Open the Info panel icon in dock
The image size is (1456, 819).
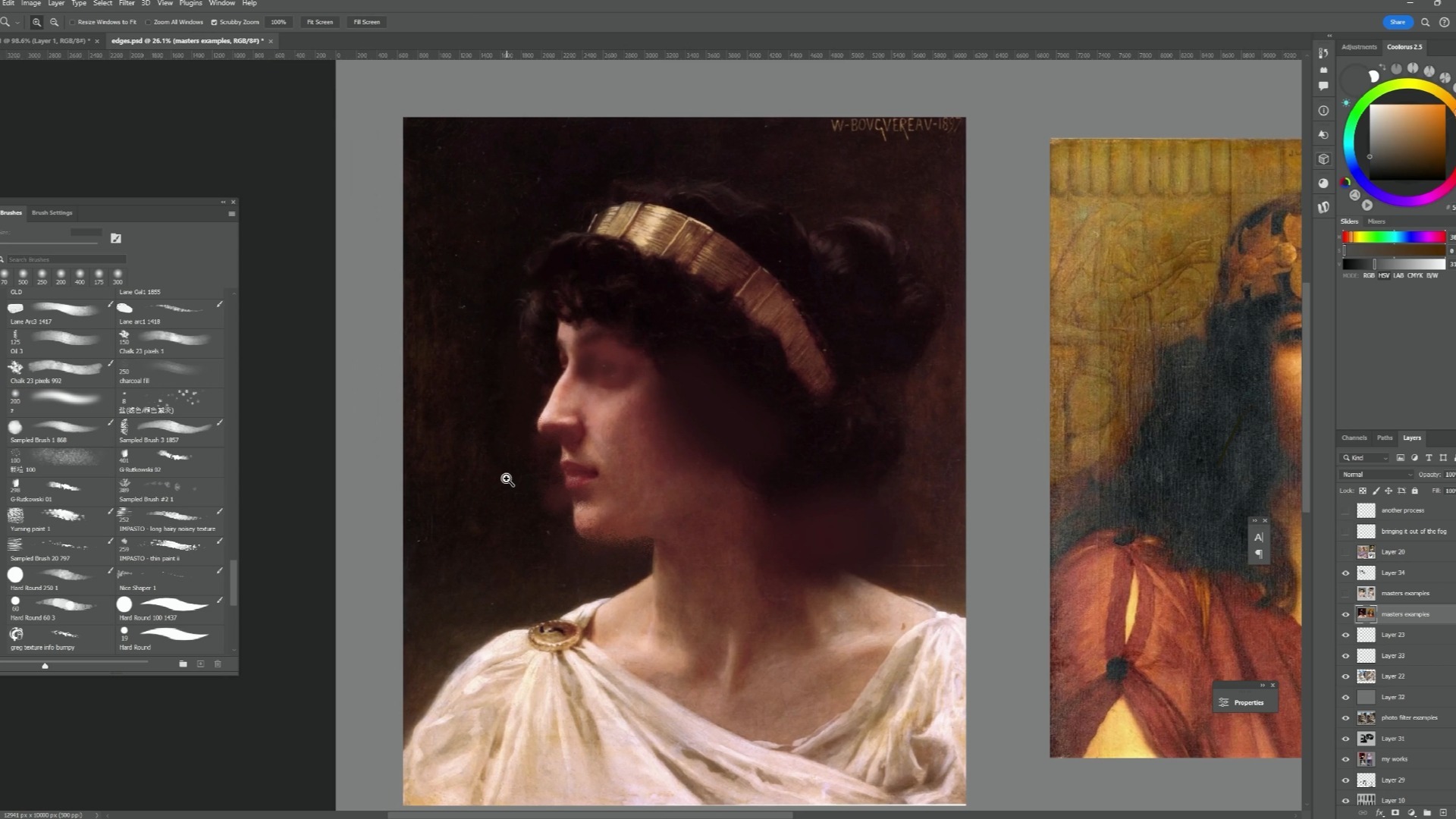point(1323,111)
